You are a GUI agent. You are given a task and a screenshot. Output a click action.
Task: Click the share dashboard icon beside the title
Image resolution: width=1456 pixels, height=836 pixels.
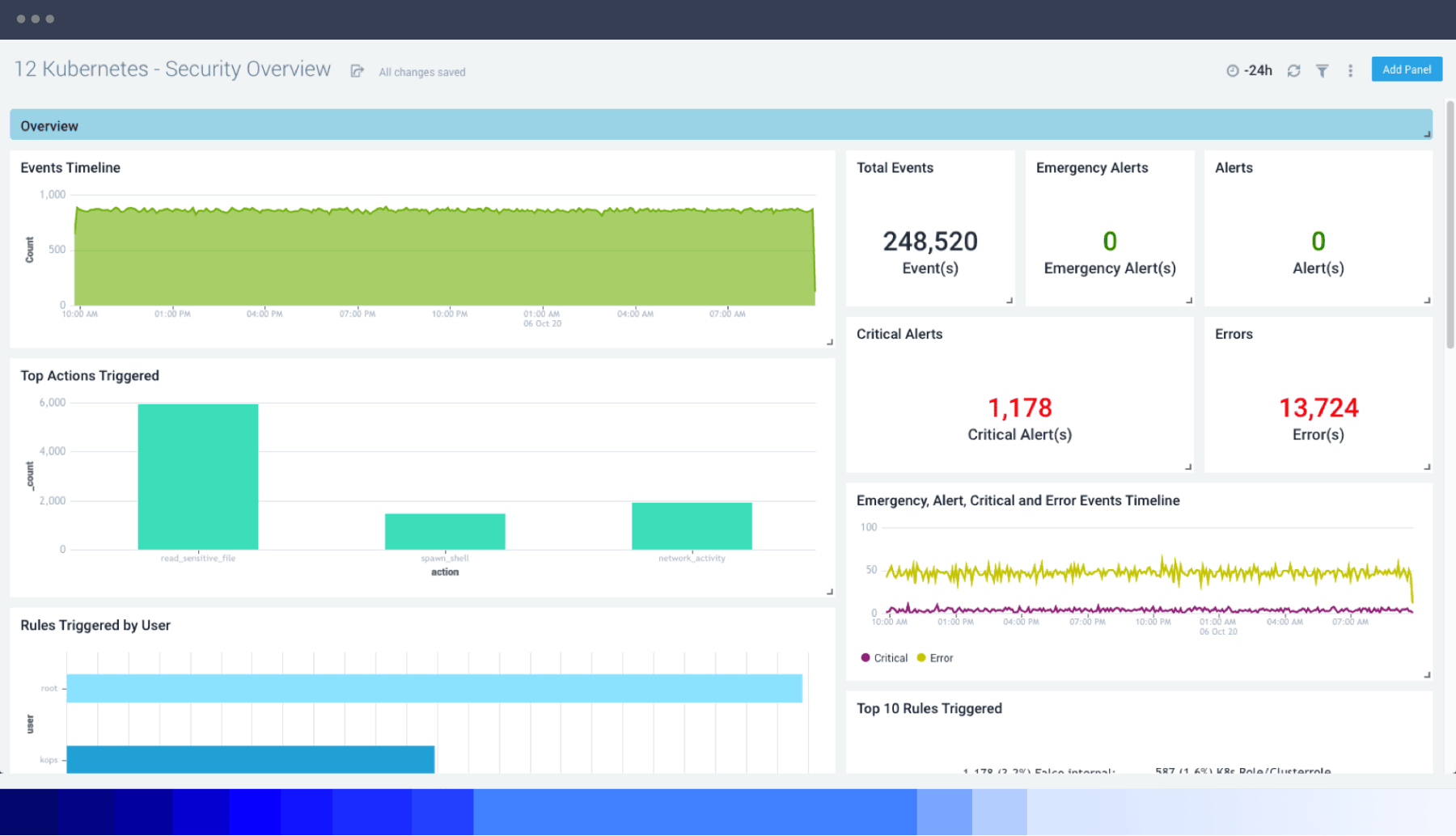coord(357,71)
